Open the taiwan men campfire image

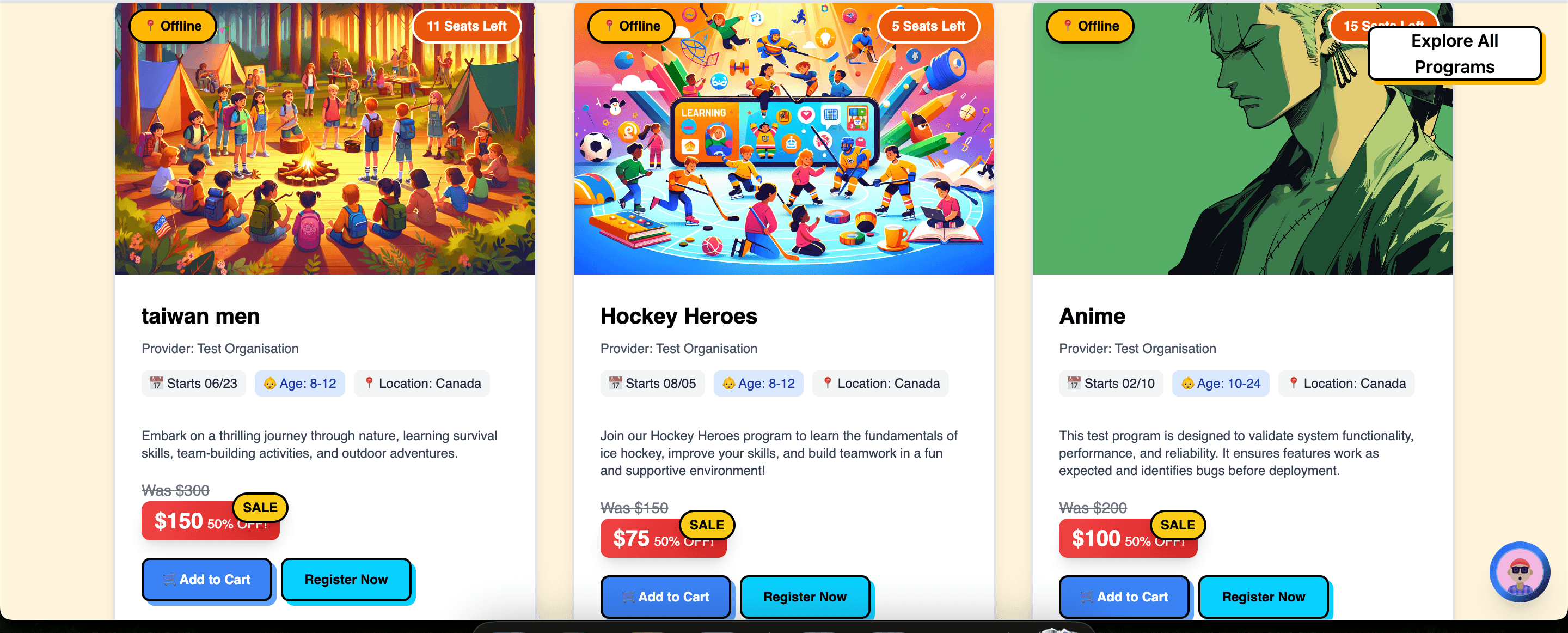coord(325,139)
